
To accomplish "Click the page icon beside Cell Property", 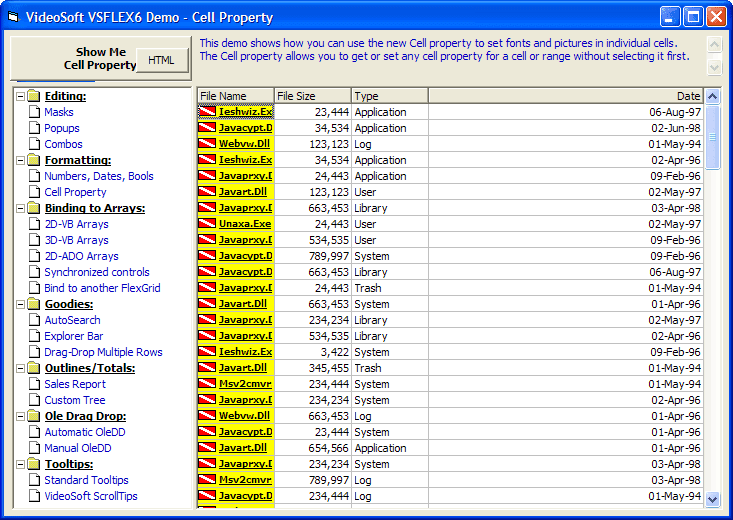I will [34, 192].
